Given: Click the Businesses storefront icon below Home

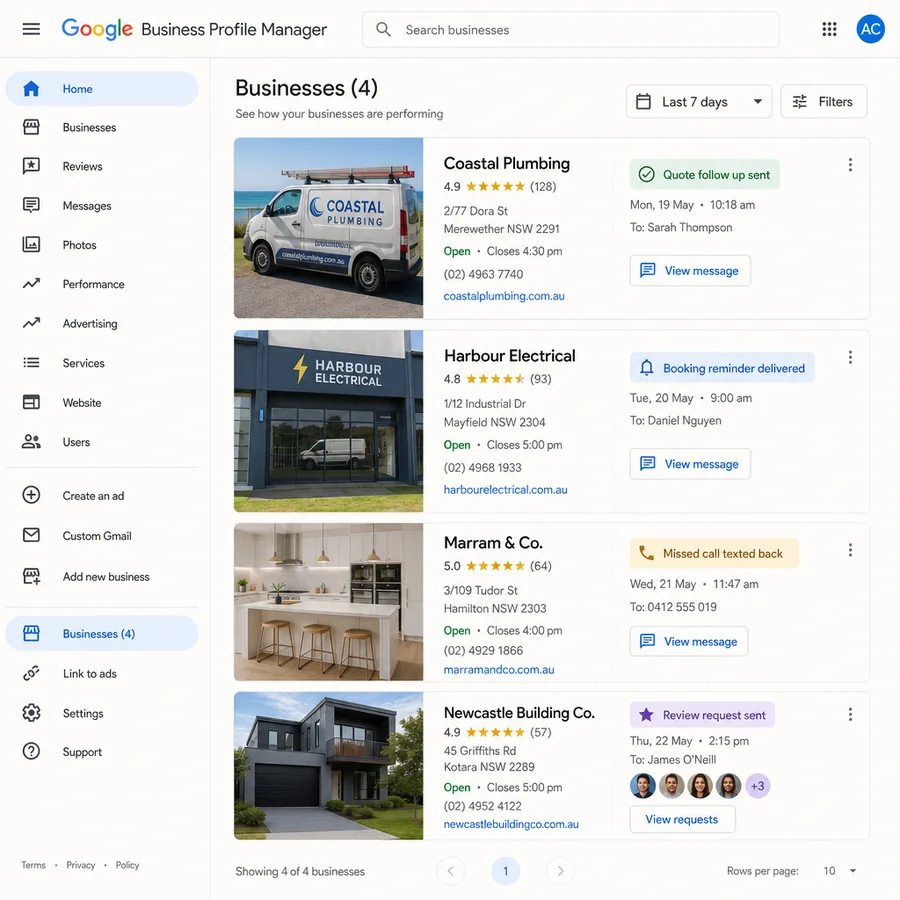Looking at the screenshot, I should (x=31, y=127).
